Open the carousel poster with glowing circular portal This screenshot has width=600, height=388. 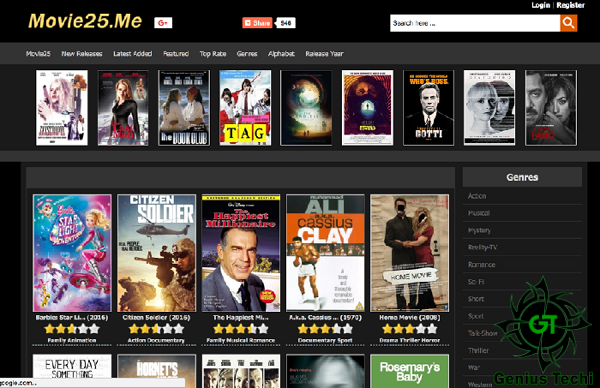(x=306, y=108)
